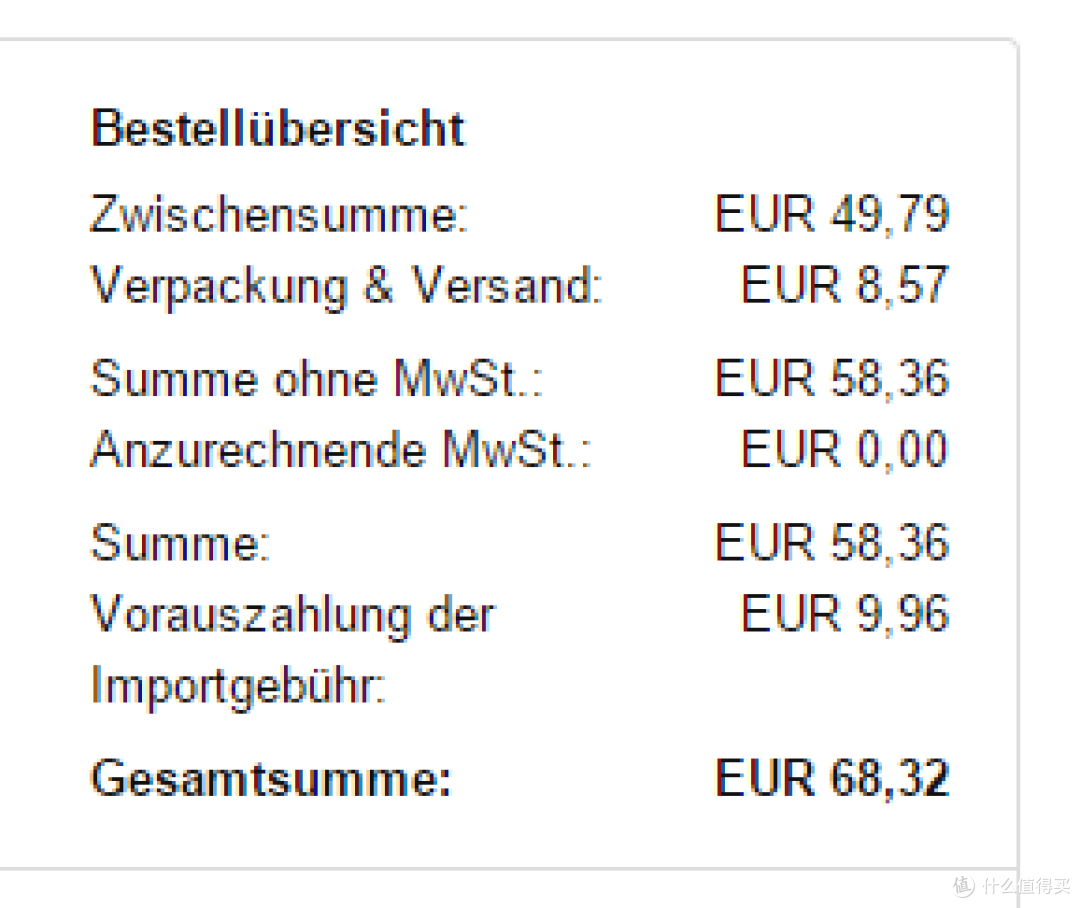Click the ampersand in Verpackung & Versand
The height and width of the screenshot is (908, 1080).
[x=378, y=285]
